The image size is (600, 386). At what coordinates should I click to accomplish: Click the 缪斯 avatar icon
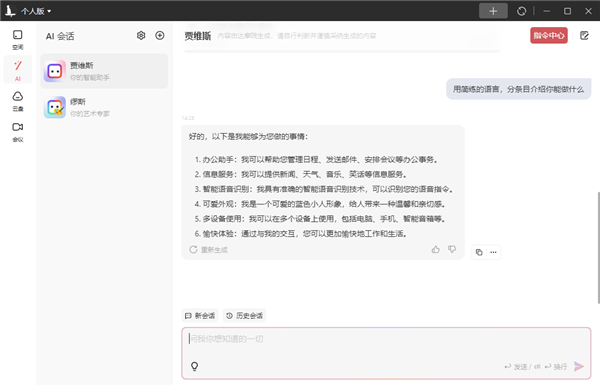point(55,107)
